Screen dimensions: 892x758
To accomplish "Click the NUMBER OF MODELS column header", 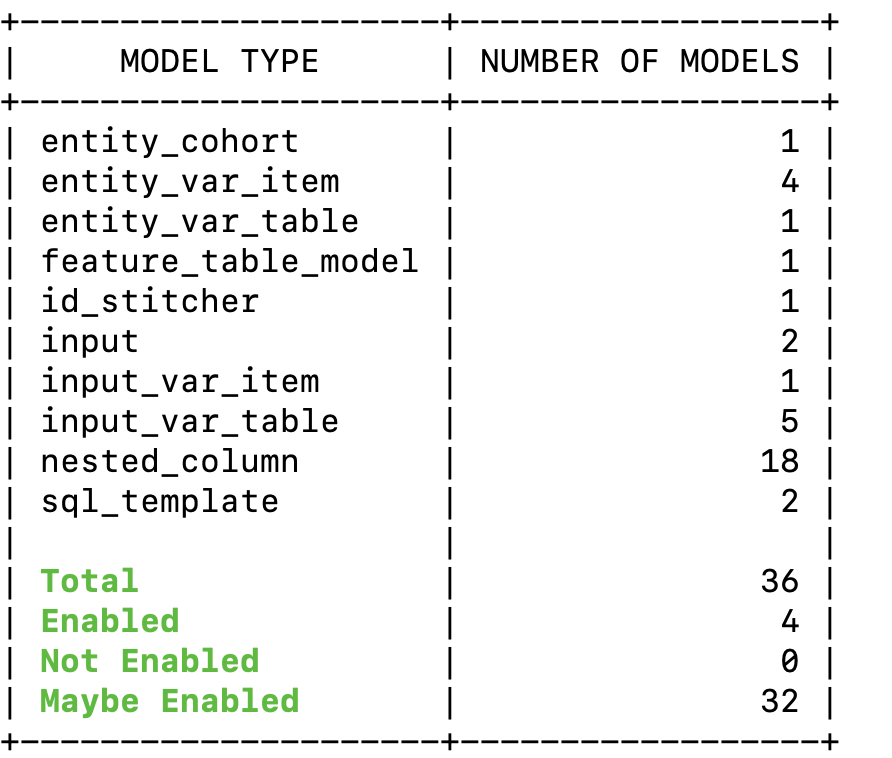I will tap(640, 61).
